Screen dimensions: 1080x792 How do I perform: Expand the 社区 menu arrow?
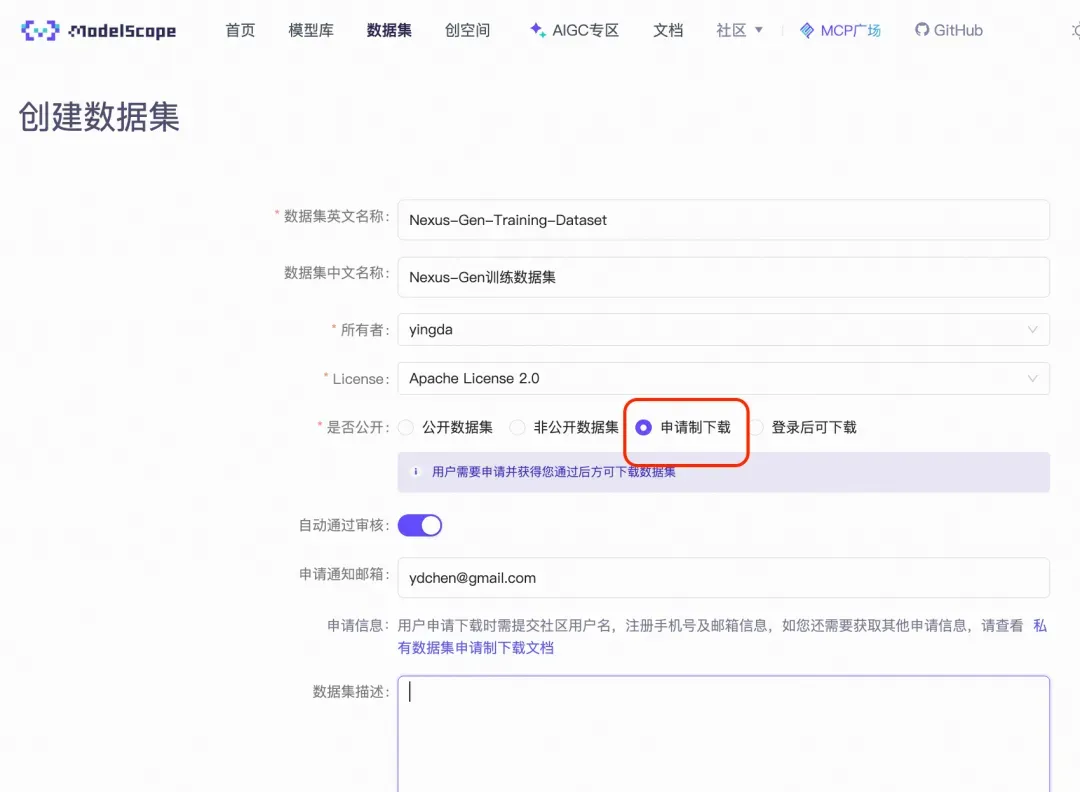(x=759, y=30)
